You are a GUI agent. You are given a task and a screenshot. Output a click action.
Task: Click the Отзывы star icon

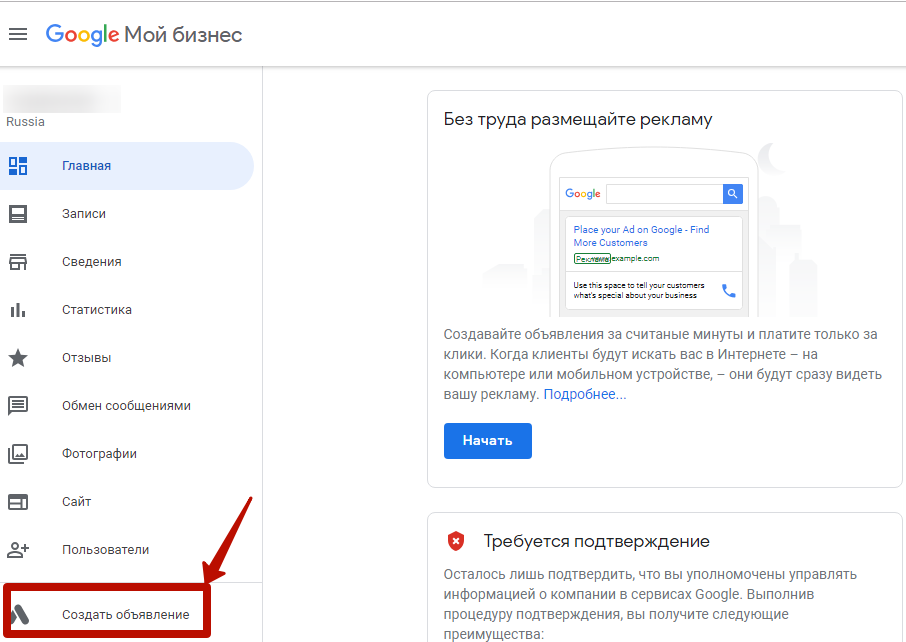click(18, 358)
